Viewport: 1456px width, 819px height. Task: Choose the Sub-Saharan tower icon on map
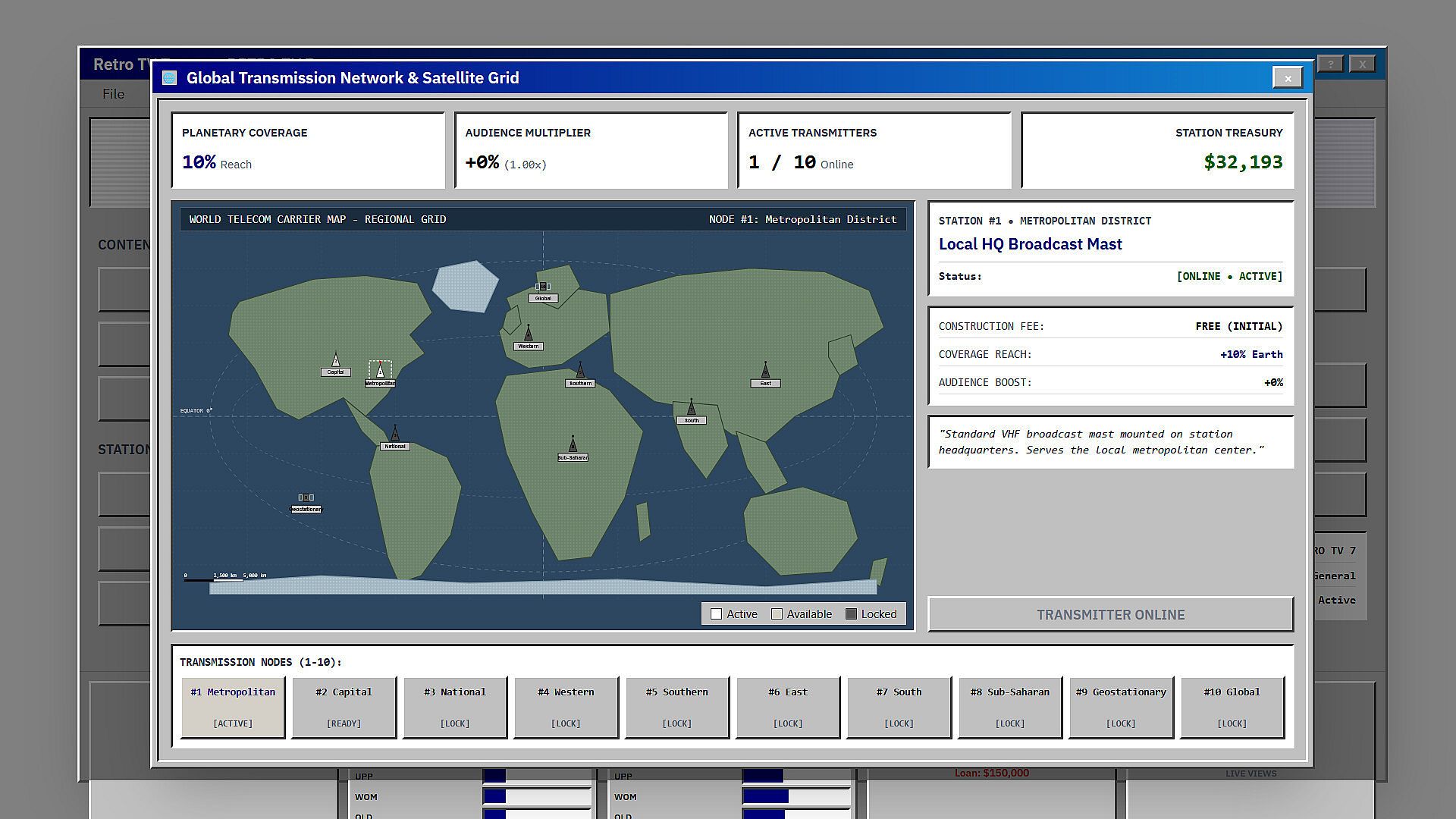click(573, 444)
